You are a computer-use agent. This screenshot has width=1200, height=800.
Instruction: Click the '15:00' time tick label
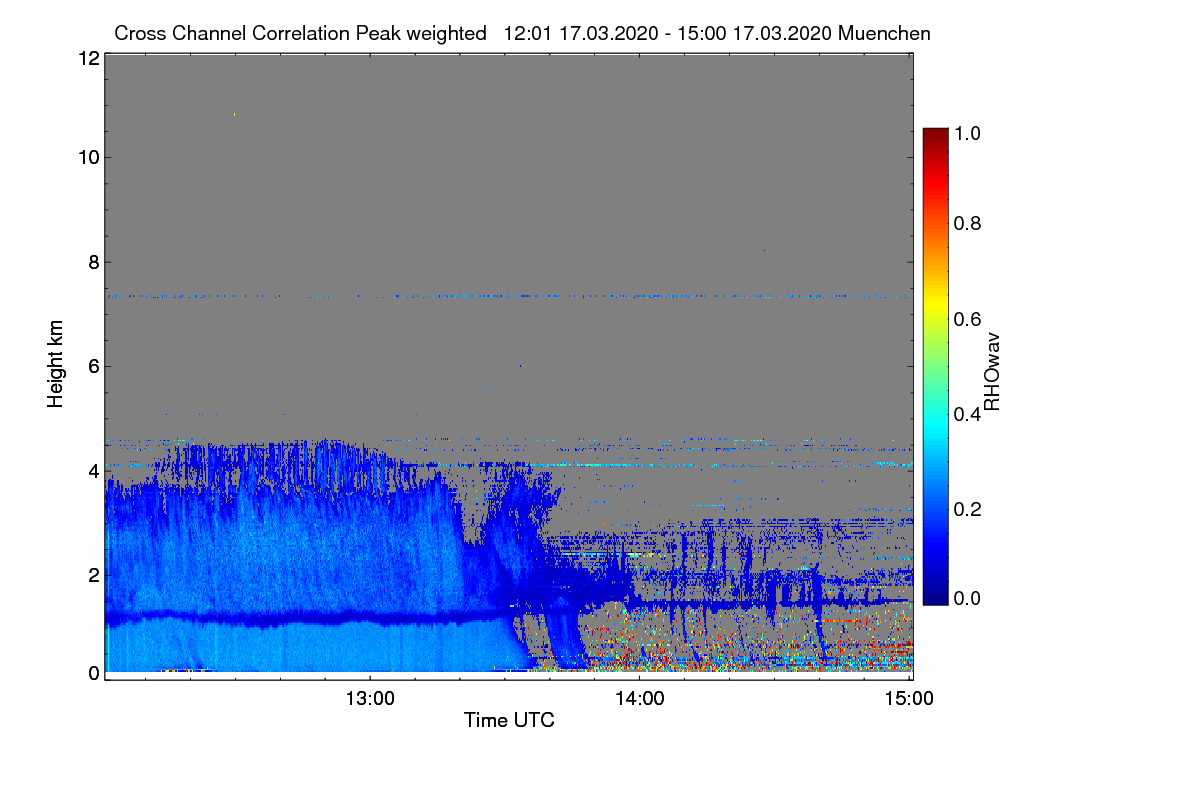point(910,699)
